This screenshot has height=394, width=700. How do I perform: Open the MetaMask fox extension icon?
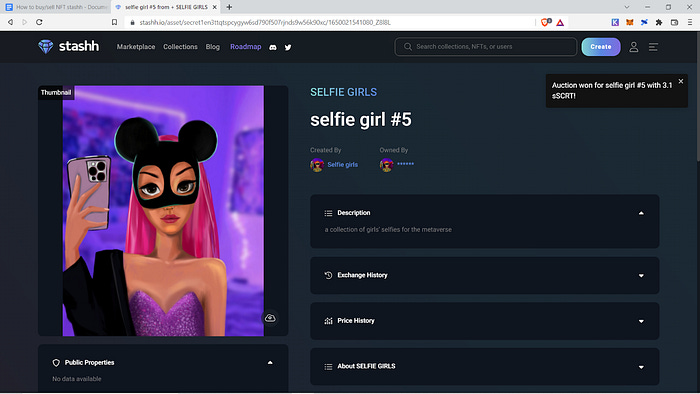pyautogui.click(x=629, y=22)
